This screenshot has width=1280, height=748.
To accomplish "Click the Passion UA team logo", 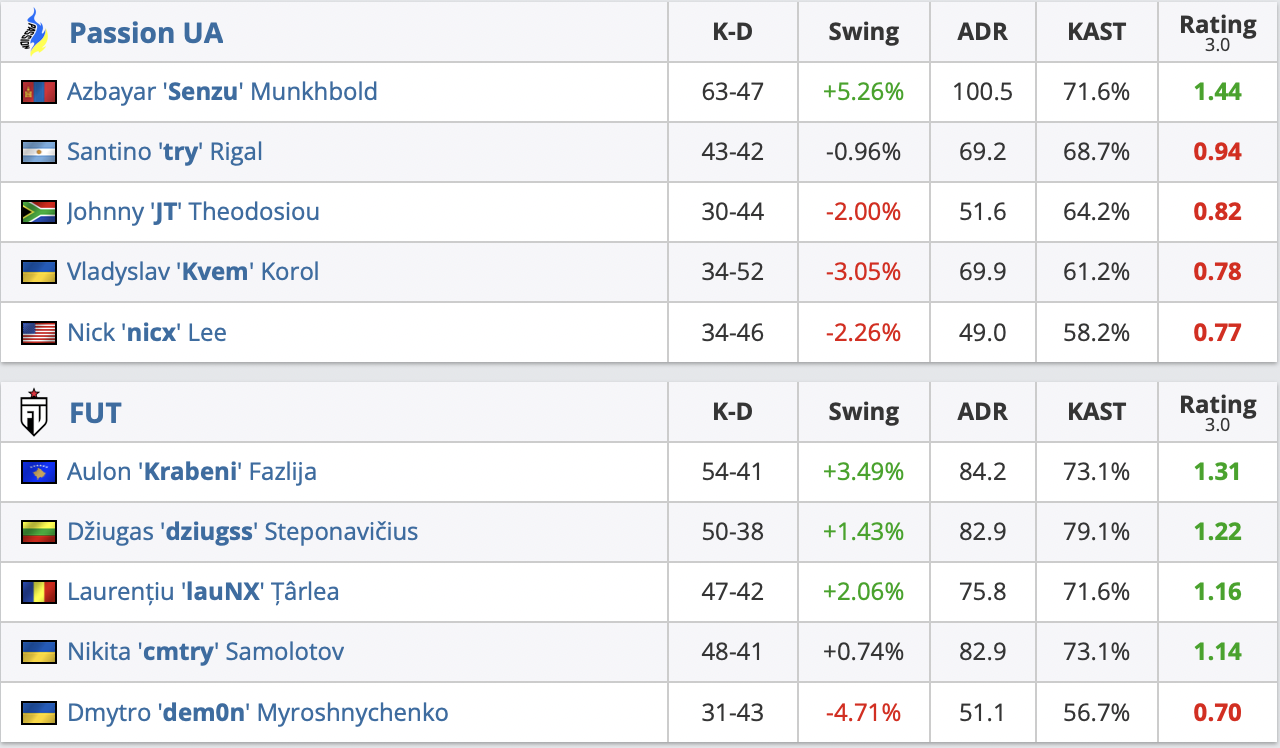I will [35, 32].
